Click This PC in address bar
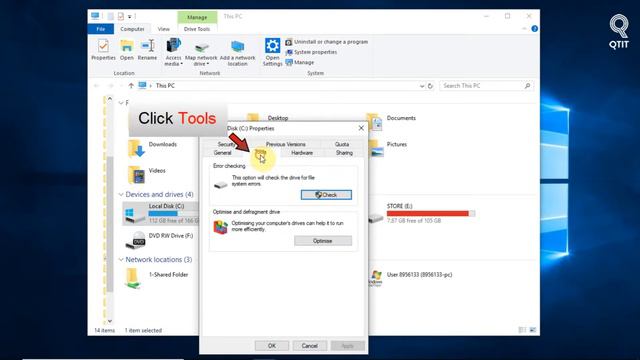 pos(165,86)
